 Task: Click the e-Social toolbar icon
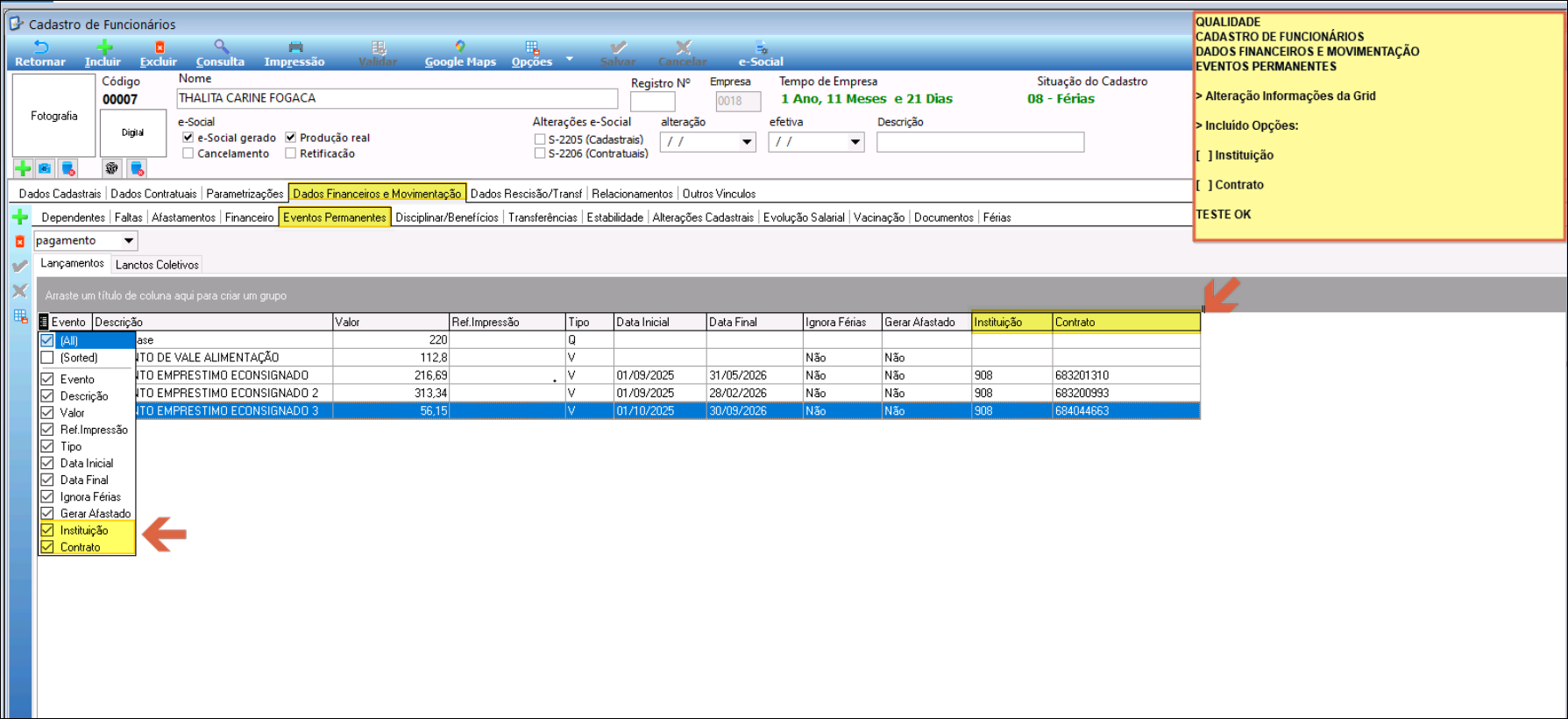click(761, 48)
